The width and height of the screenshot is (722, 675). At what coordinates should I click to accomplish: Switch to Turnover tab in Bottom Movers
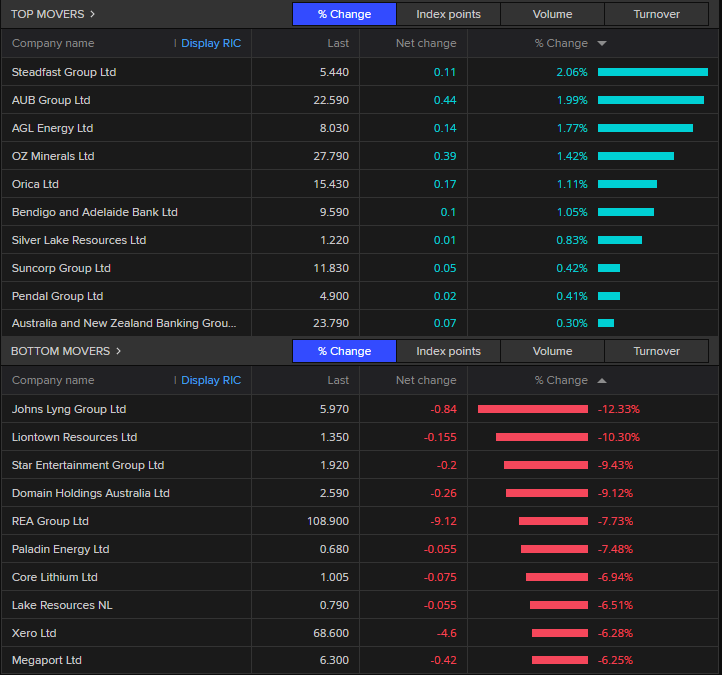click(657, 351)
